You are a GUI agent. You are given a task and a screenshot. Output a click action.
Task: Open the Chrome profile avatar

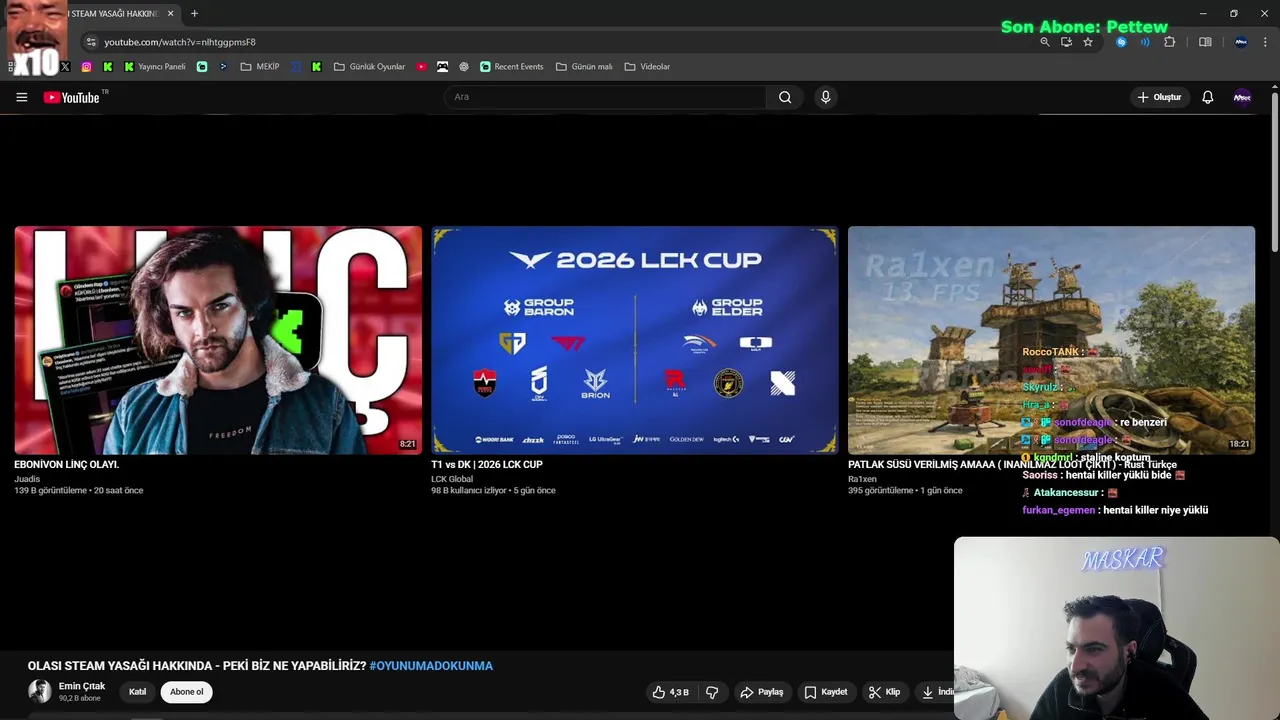pos(1241,42)
